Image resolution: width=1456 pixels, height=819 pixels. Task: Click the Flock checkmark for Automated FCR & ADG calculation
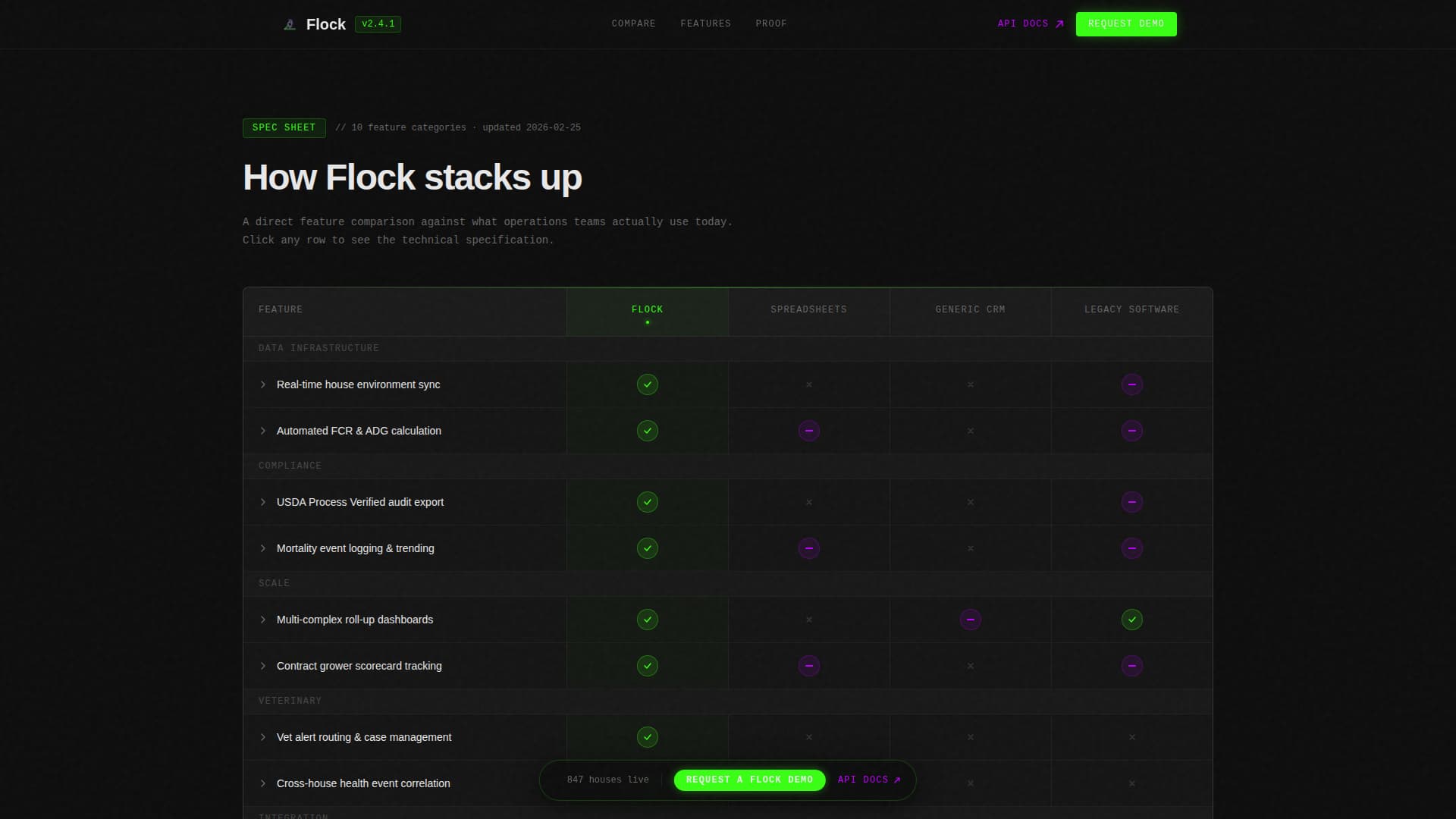point(647,431)
